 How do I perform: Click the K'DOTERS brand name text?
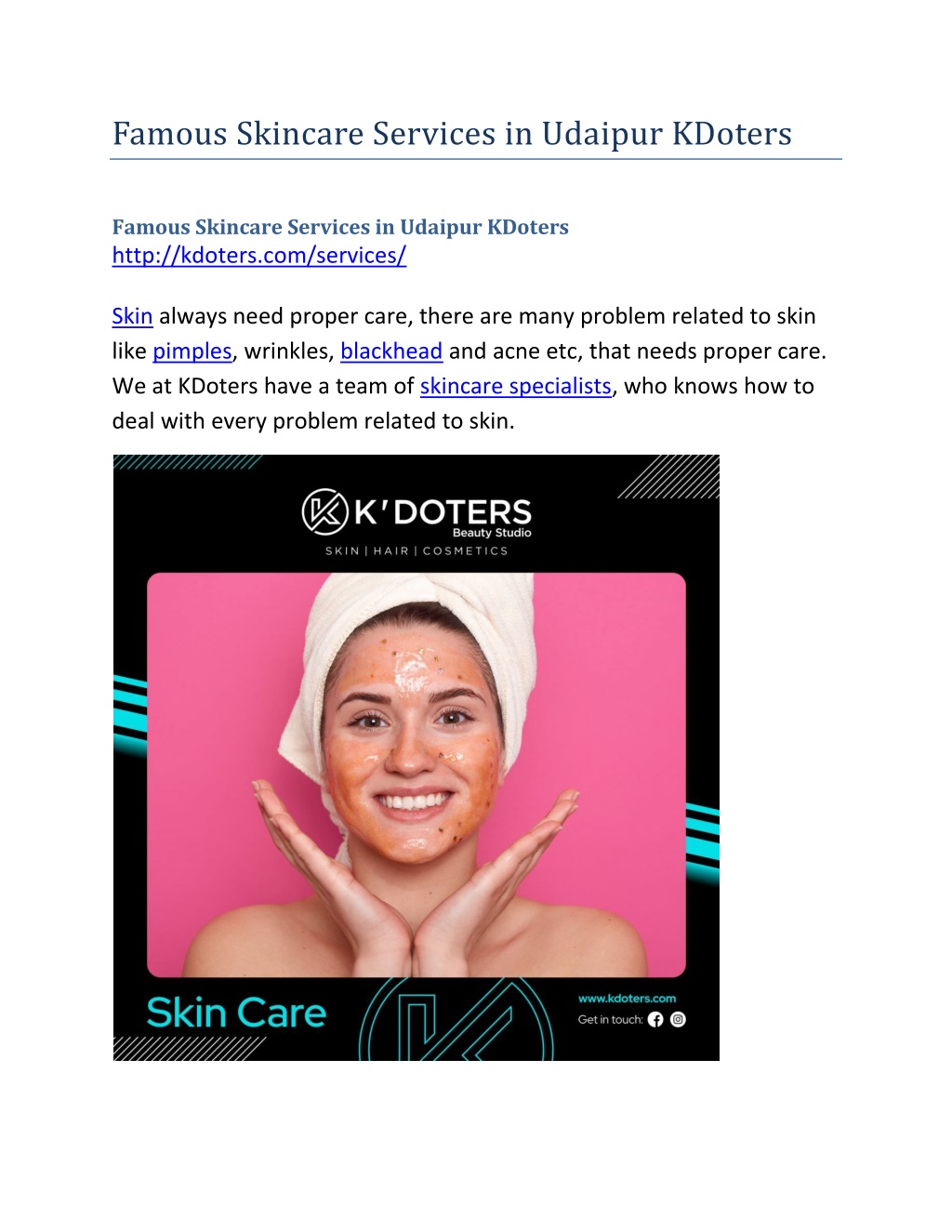click(443, 511)
